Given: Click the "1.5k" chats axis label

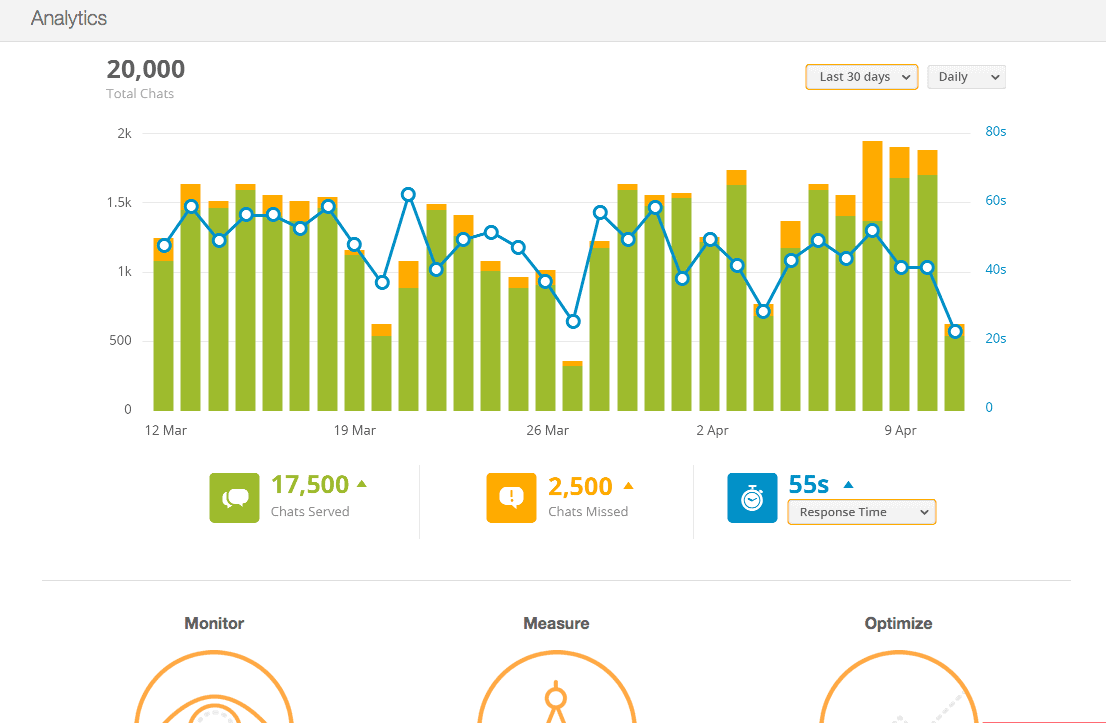Looking at the screenshot, I should (x=117, y=202).
